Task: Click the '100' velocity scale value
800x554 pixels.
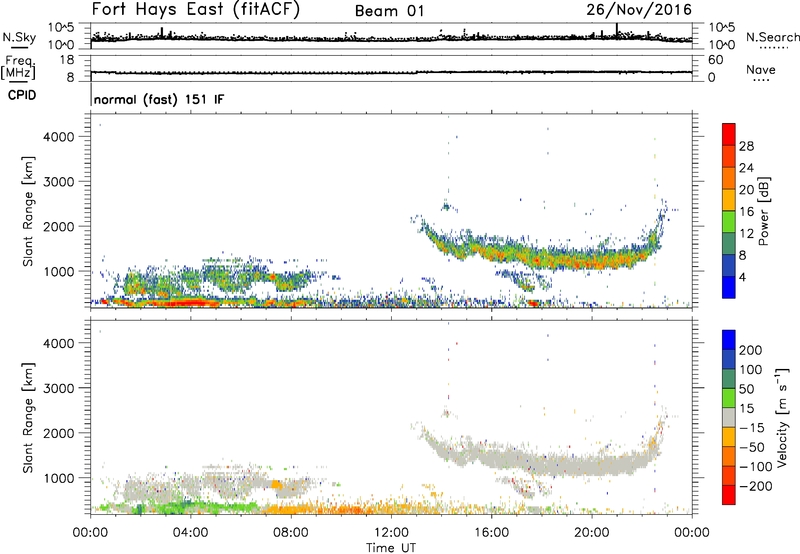Action: pyautogui.click(x=751, y=370)
